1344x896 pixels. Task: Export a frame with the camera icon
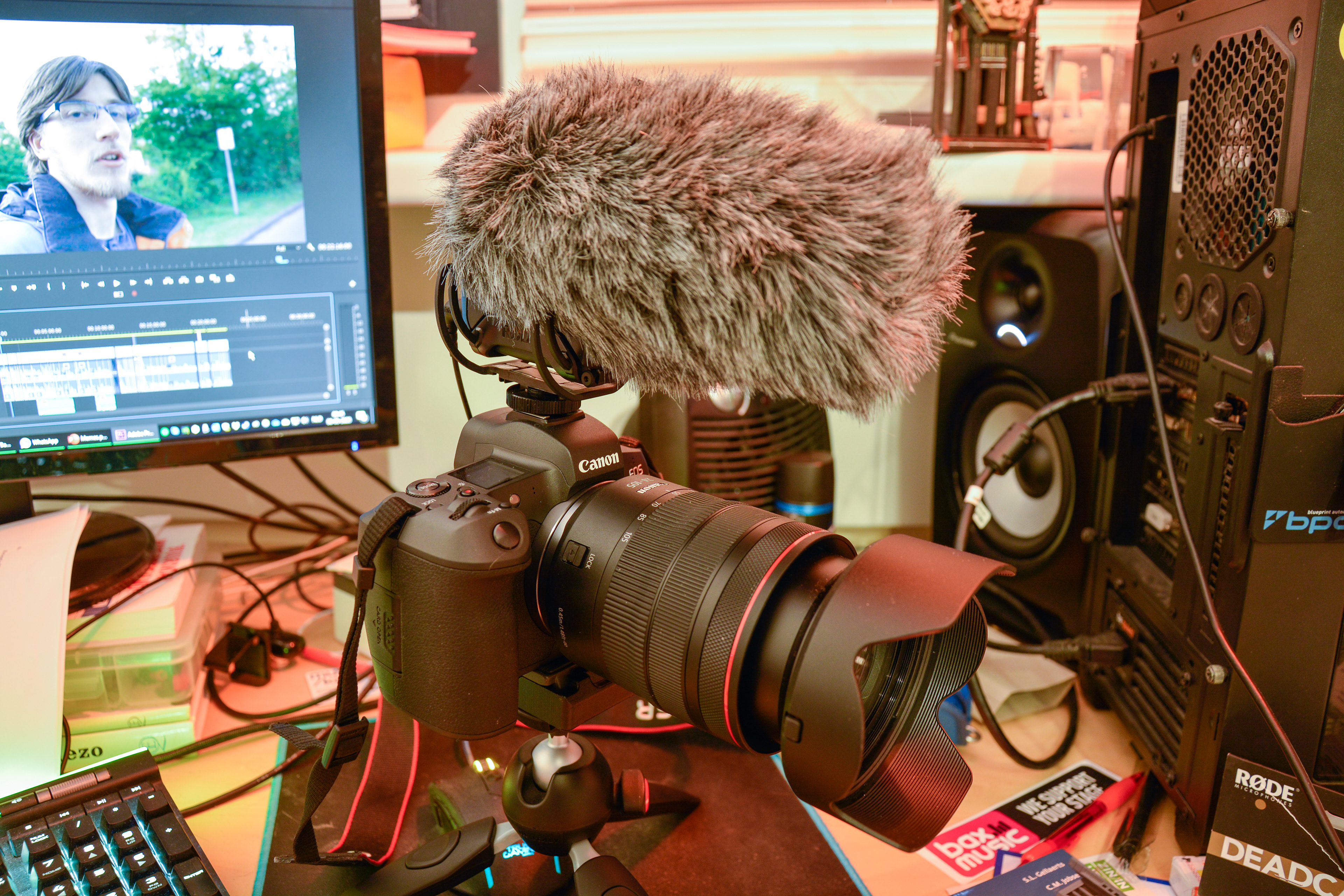tap(199, 279)
